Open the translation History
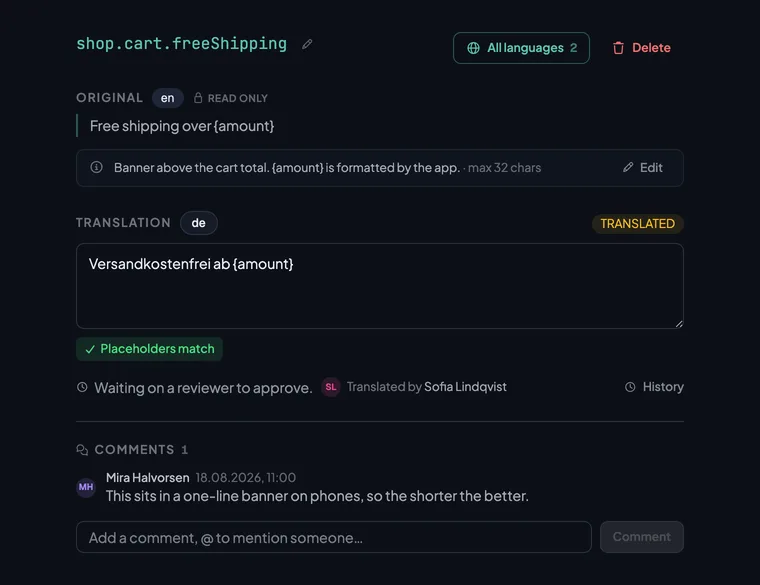760x585 pixels. 654,387
